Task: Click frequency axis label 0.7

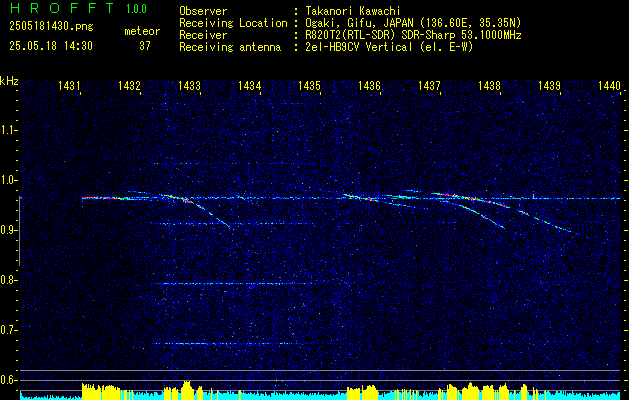Action: (8, 330)
